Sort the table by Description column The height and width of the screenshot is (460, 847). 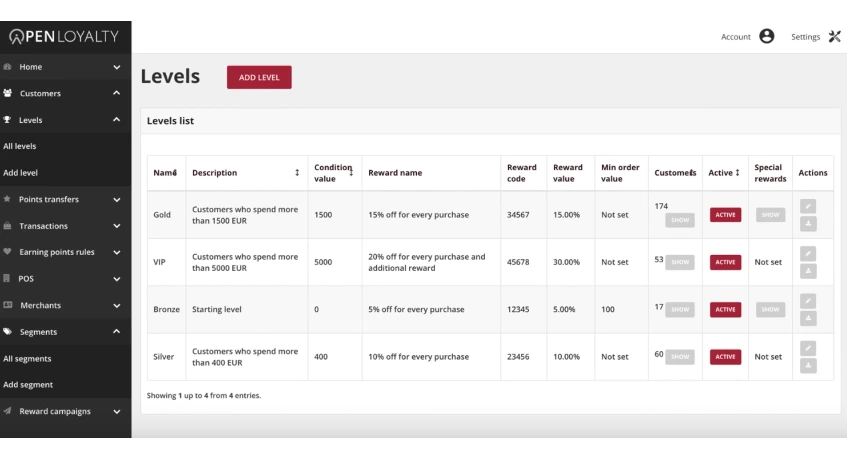coord(297,173)
